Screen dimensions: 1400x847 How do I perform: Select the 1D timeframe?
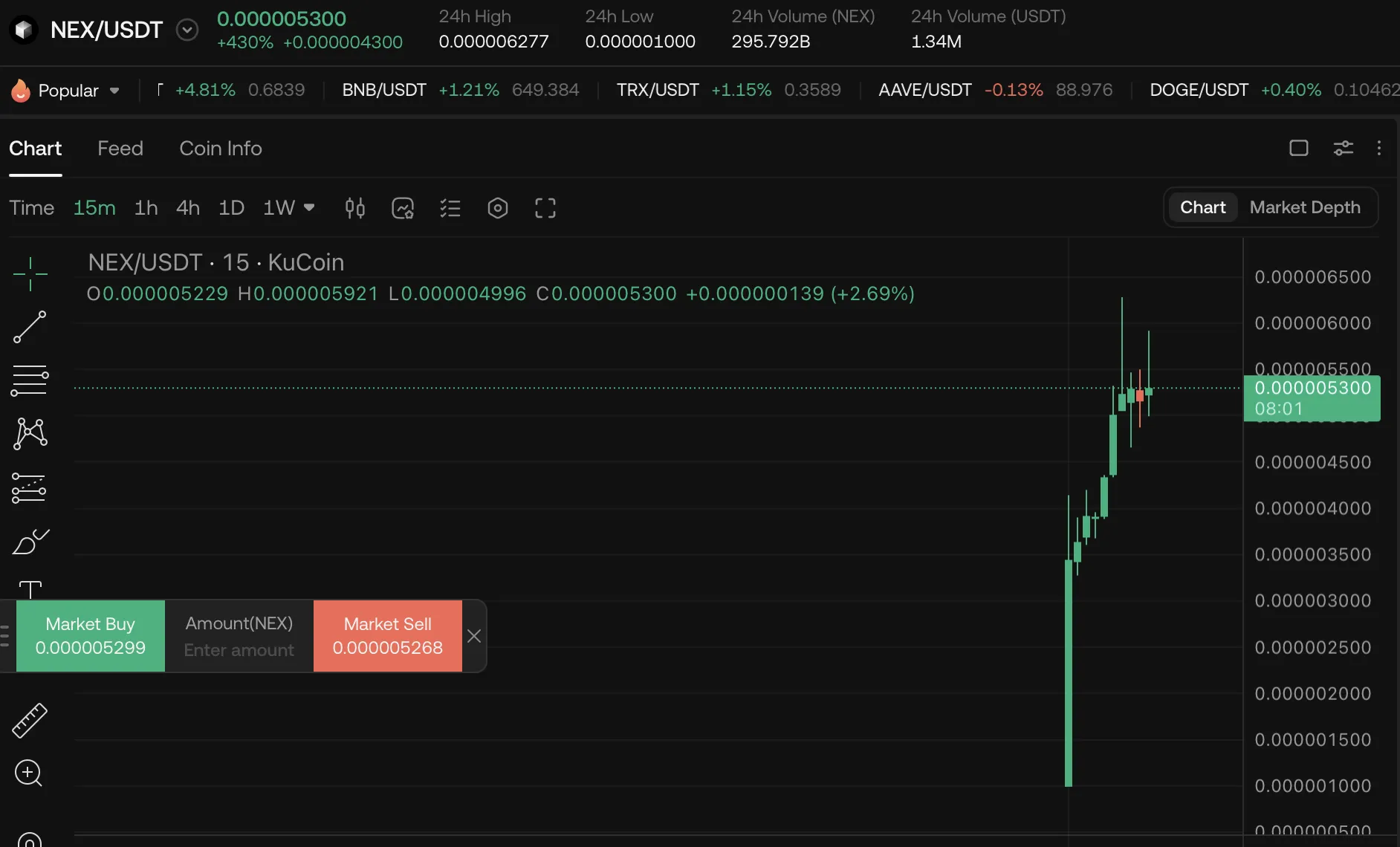[x=231, y=207]
